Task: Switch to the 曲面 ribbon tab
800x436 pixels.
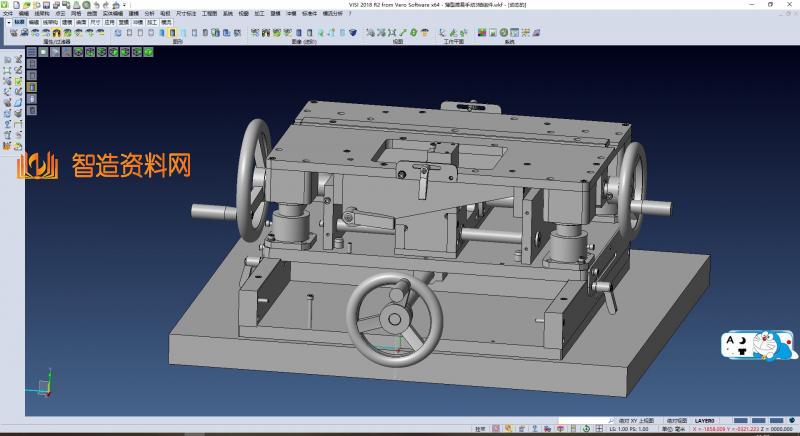Action: (81, 20)
